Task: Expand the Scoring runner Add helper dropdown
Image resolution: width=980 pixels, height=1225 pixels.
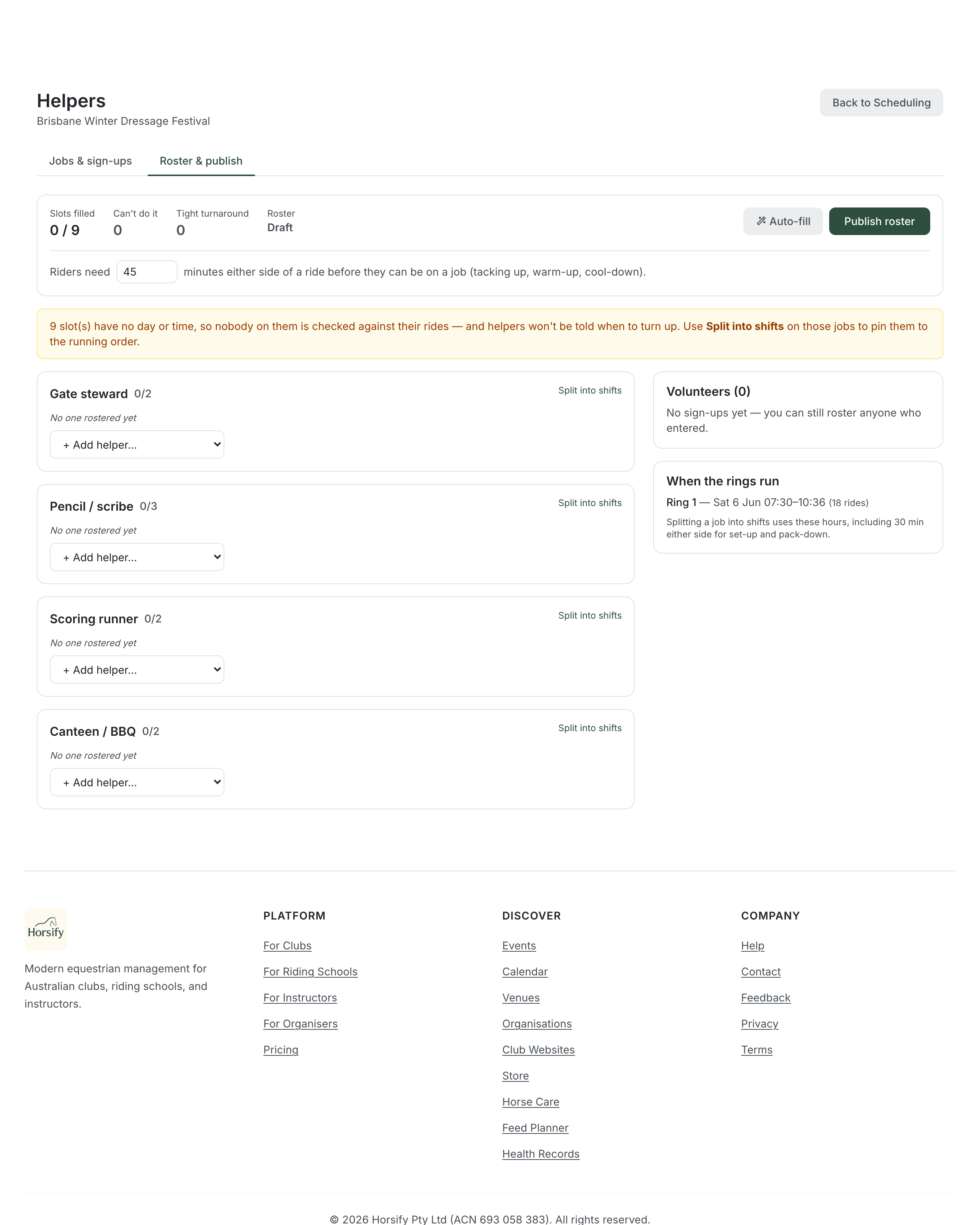Action: coord(137,669)
